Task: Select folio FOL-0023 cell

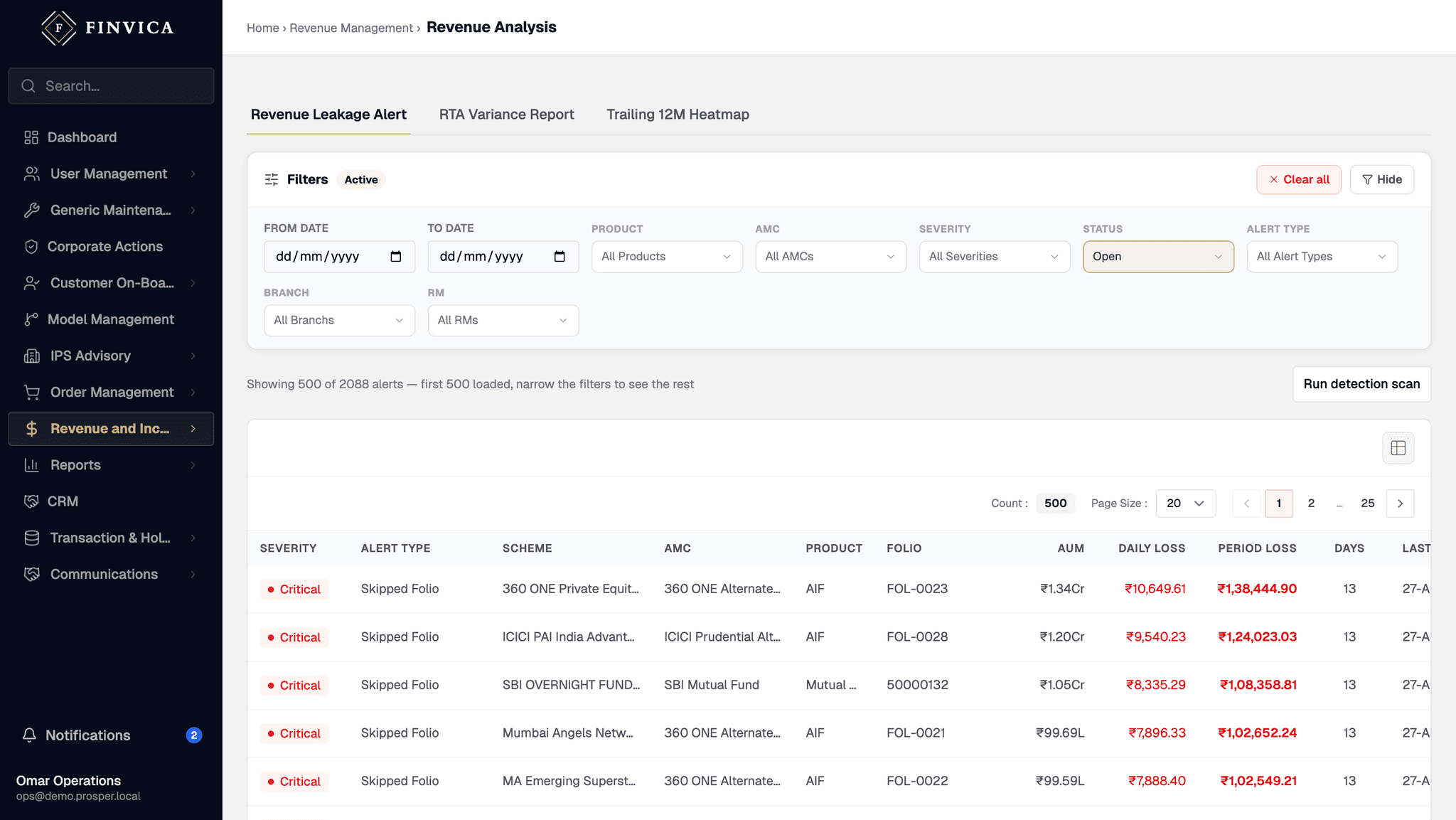Action: [917, 589]
